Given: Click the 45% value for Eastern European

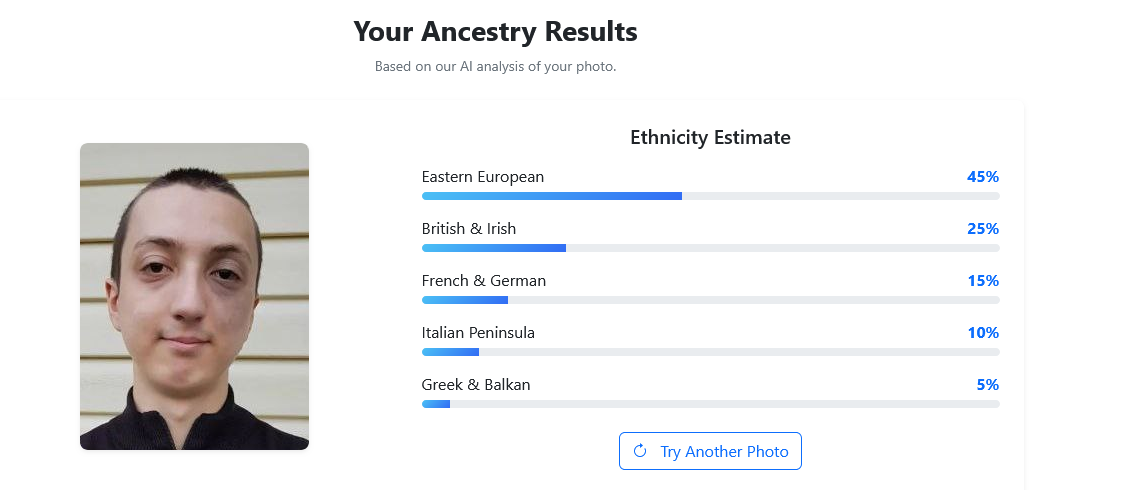Looking at the screenshot, I should click(982, 177).
